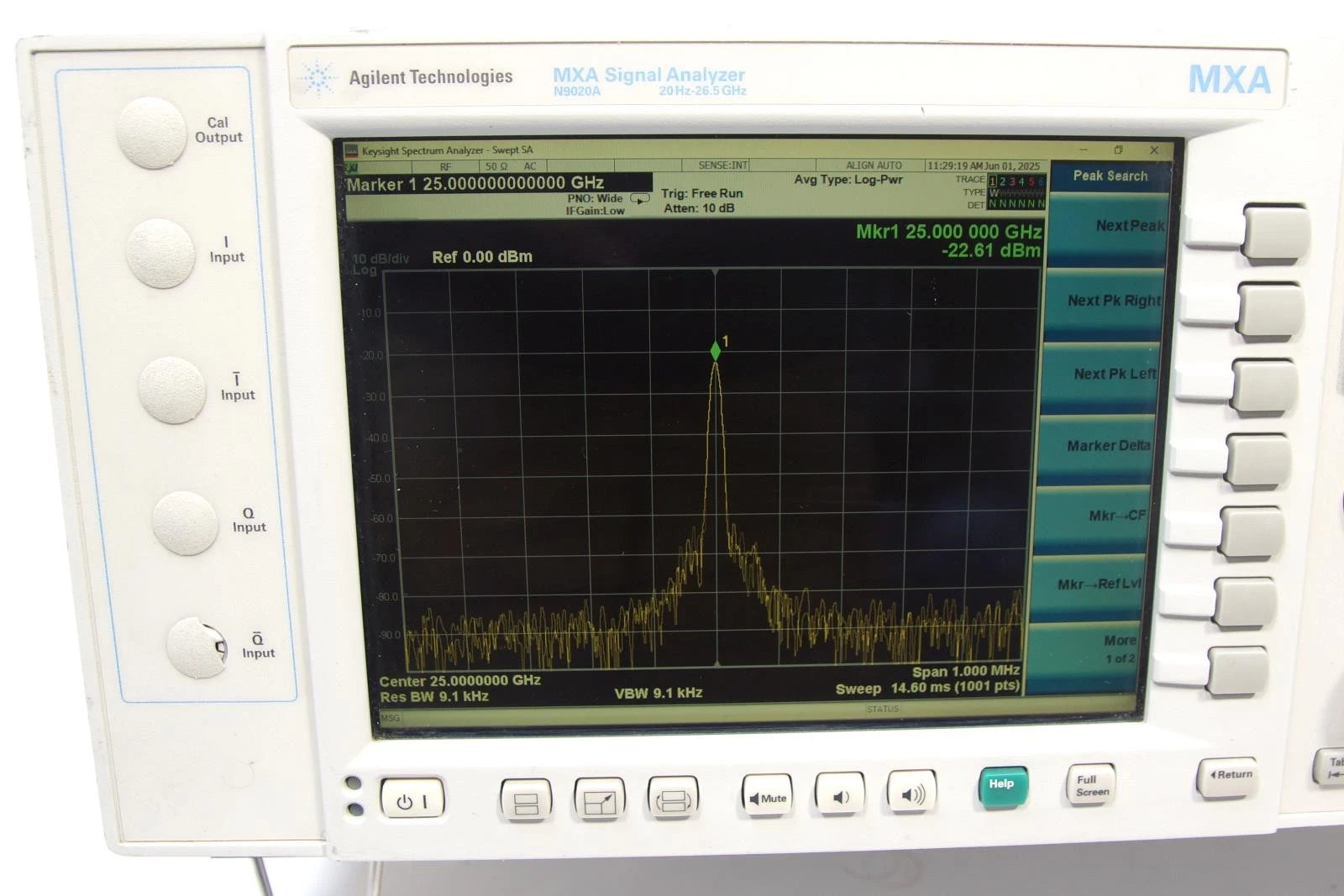Screen dimensions: 1344x896
Task: Click the MSG status bar field
Action: (391, 718)
